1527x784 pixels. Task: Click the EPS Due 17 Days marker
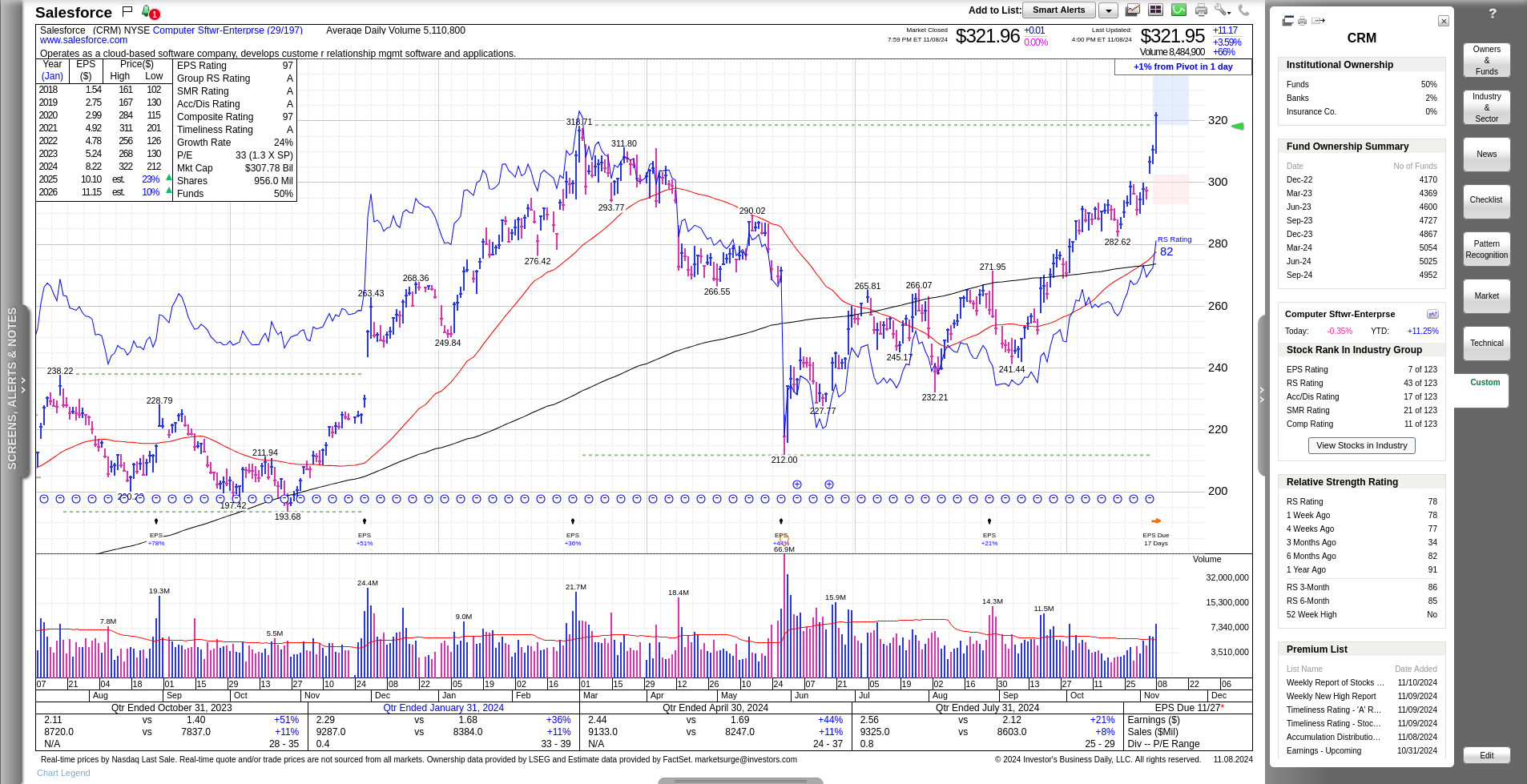point(1156,539)
